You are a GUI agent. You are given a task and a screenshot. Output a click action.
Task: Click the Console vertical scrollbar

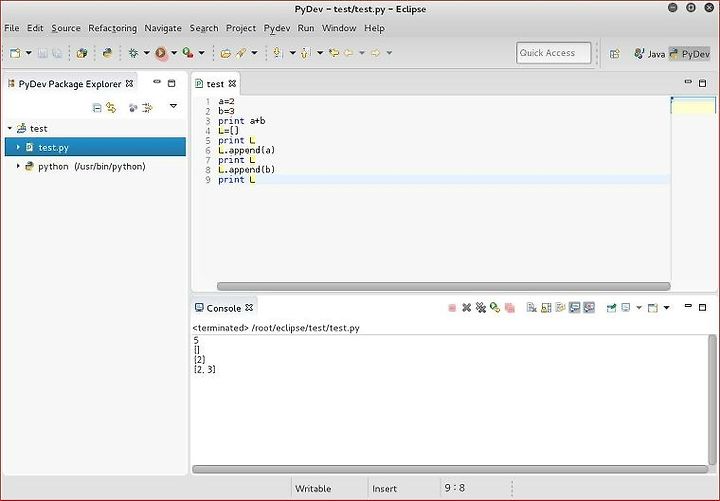tap(712, 400)
